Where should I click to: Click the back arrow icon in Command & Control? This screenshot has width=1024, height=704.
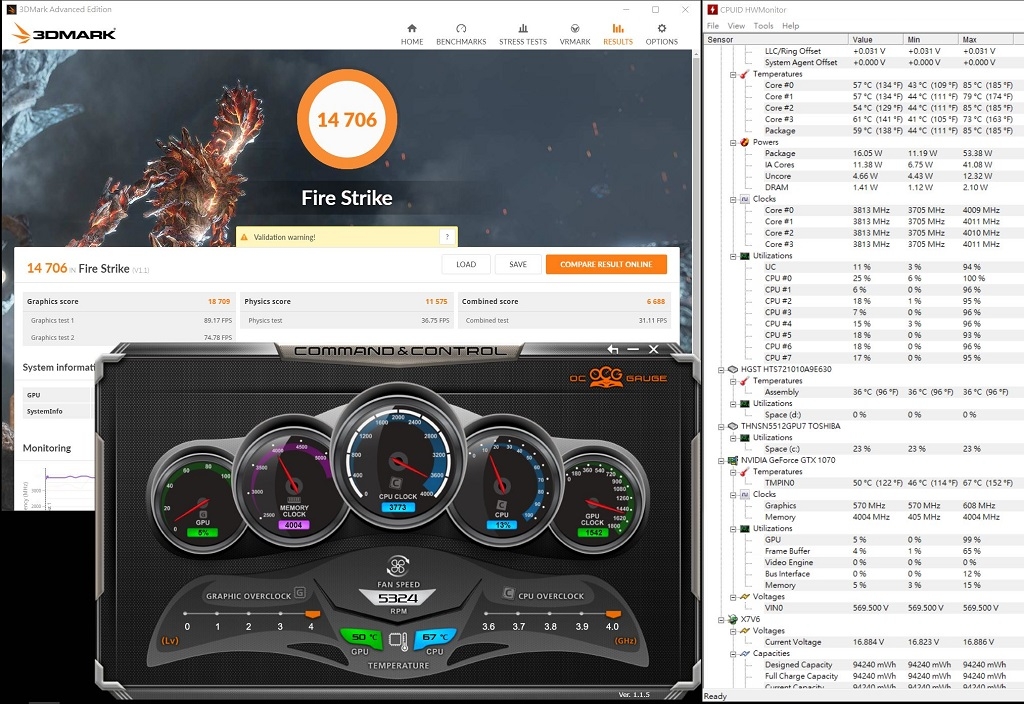point(613,349)
